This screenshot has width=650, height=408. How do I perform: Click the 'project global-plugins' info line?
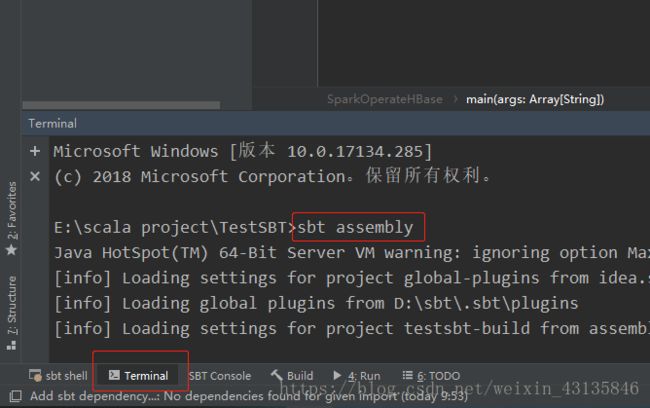point(352,278)
